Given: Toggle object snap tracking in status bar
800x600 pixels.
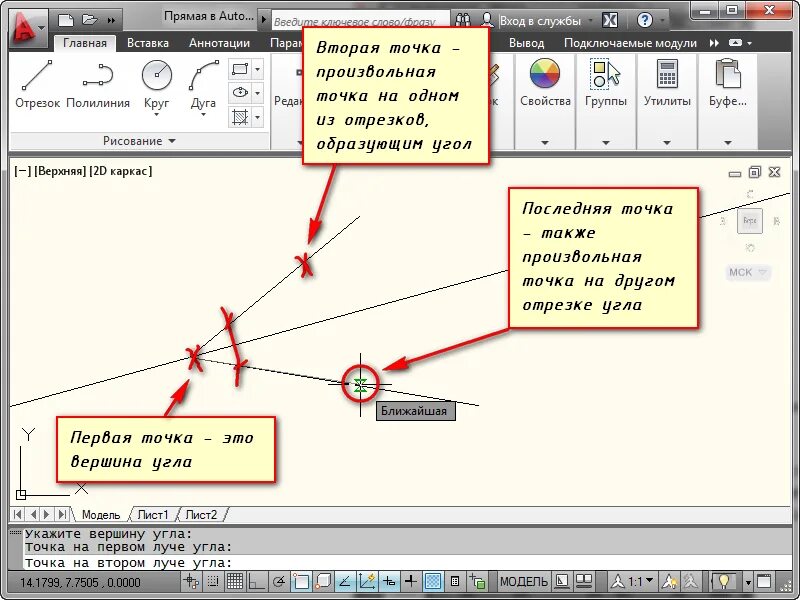Looking at the screenshot, I should (345, 582).
